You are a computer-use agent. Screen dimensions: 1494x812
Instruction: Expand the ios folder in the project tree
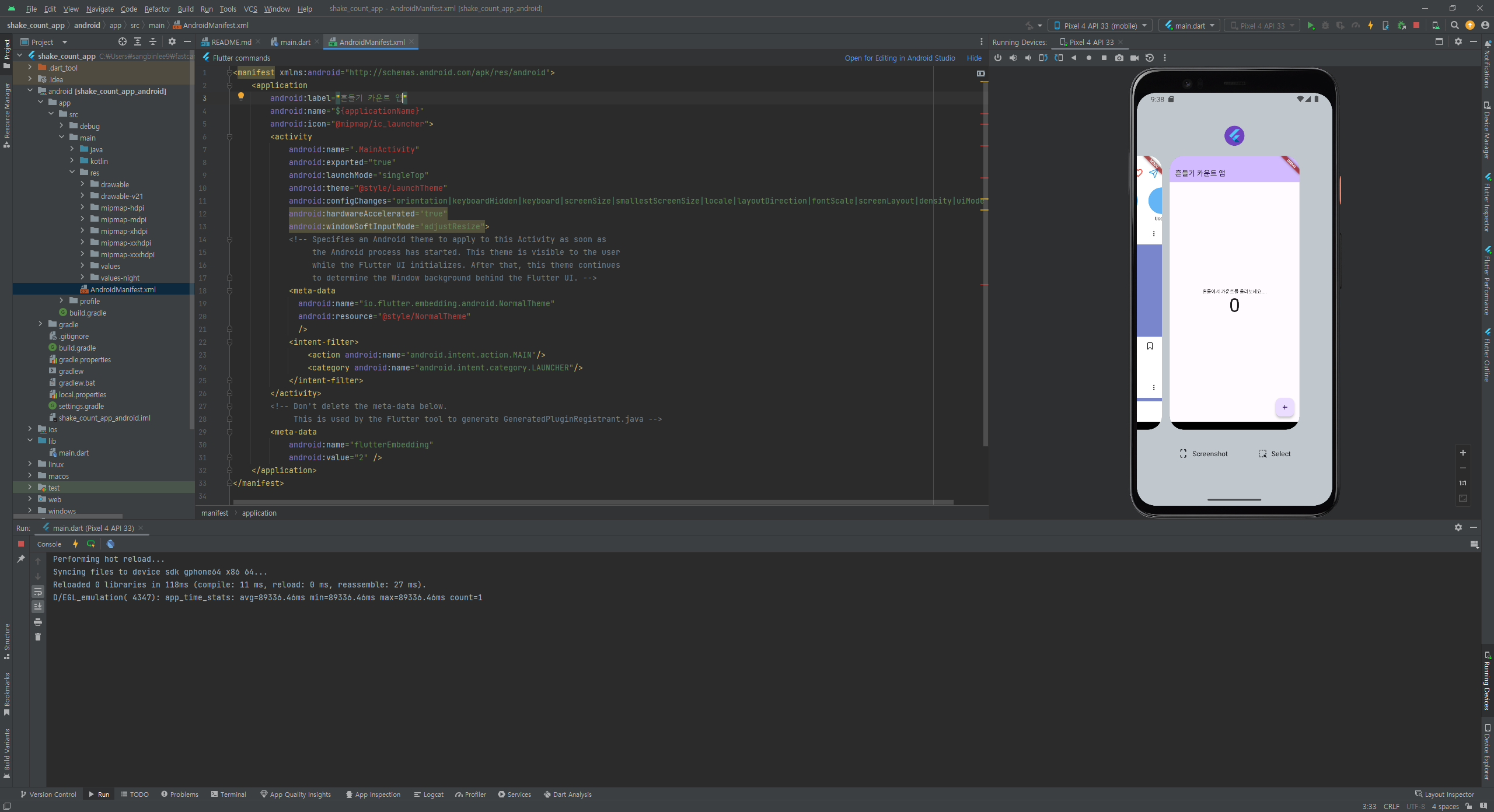pyautogui.click(x=30, y=429)
